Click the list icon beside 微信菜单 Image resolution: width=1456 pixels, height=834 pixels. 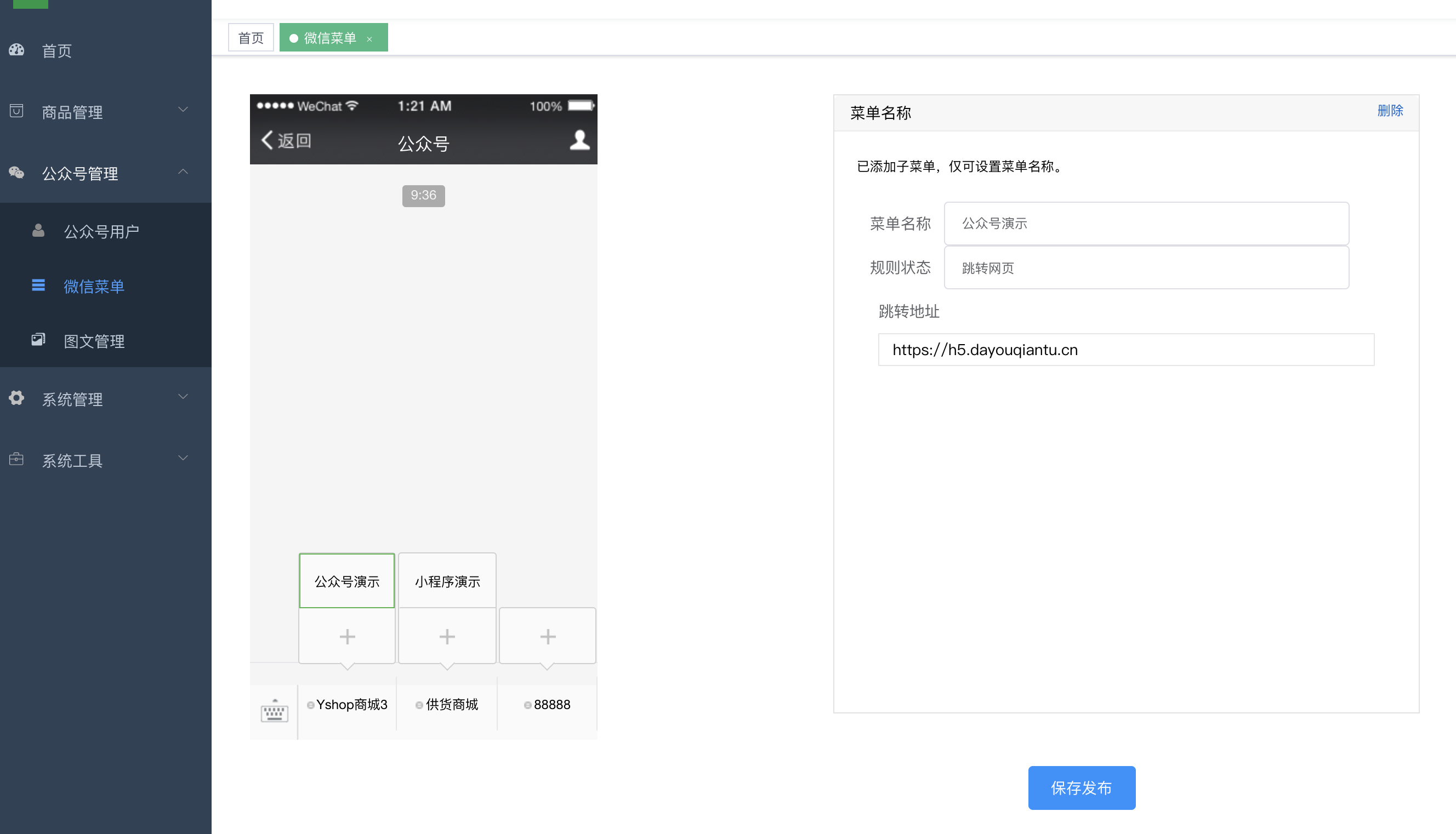38,285
